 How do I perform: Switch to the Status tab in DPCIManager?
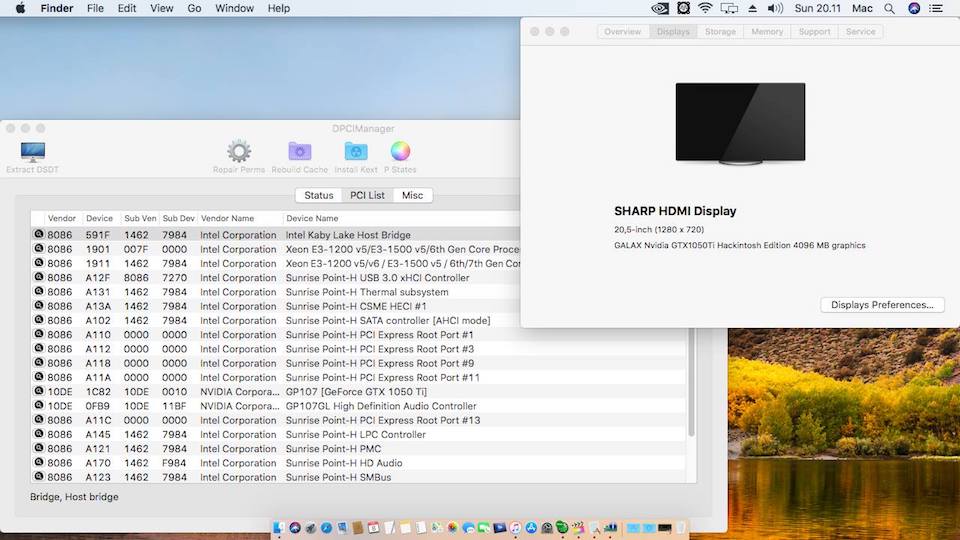point(318,195)
